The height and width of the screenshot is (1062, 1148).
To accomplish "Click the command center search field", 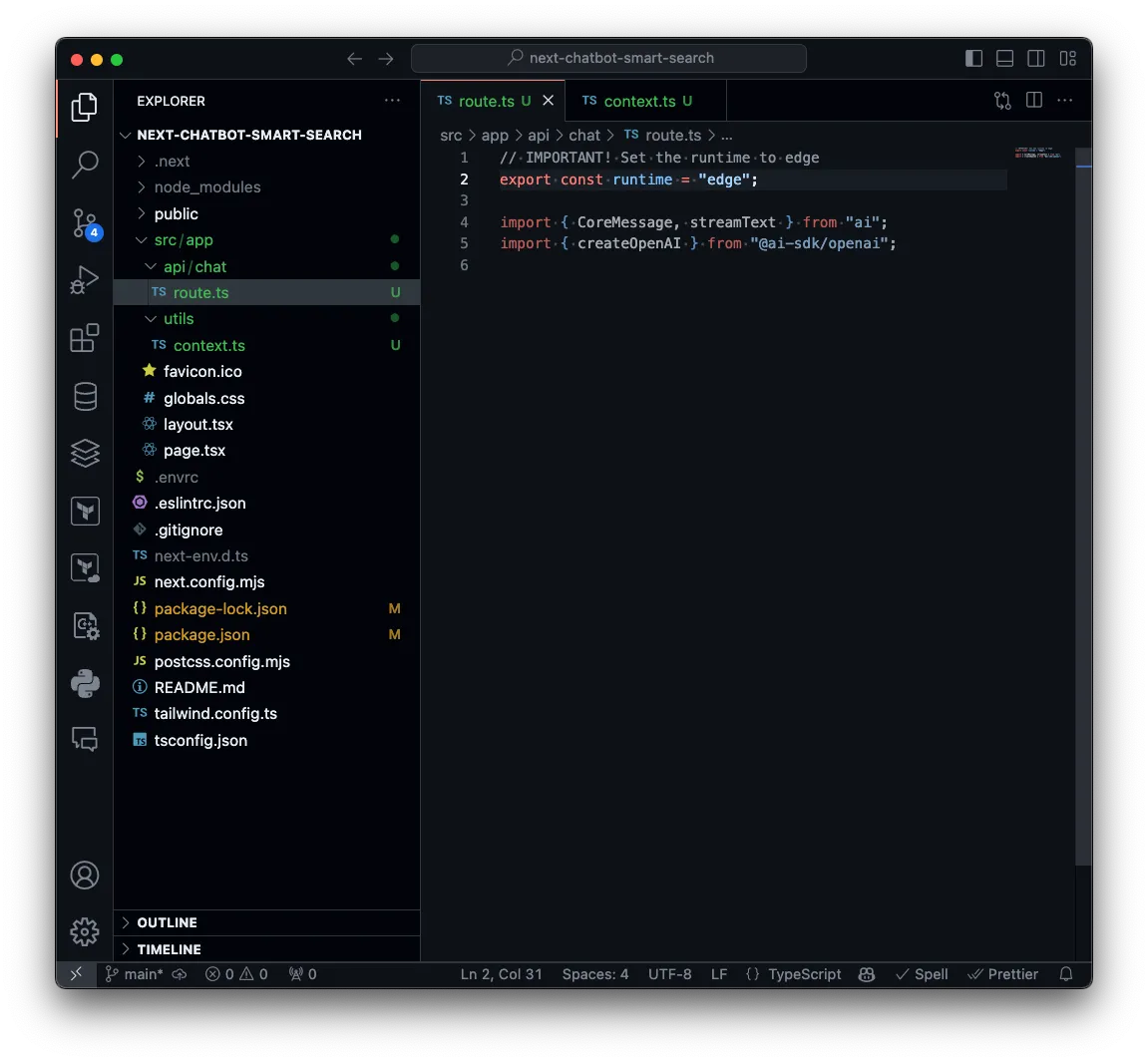I will pos(608,58).
